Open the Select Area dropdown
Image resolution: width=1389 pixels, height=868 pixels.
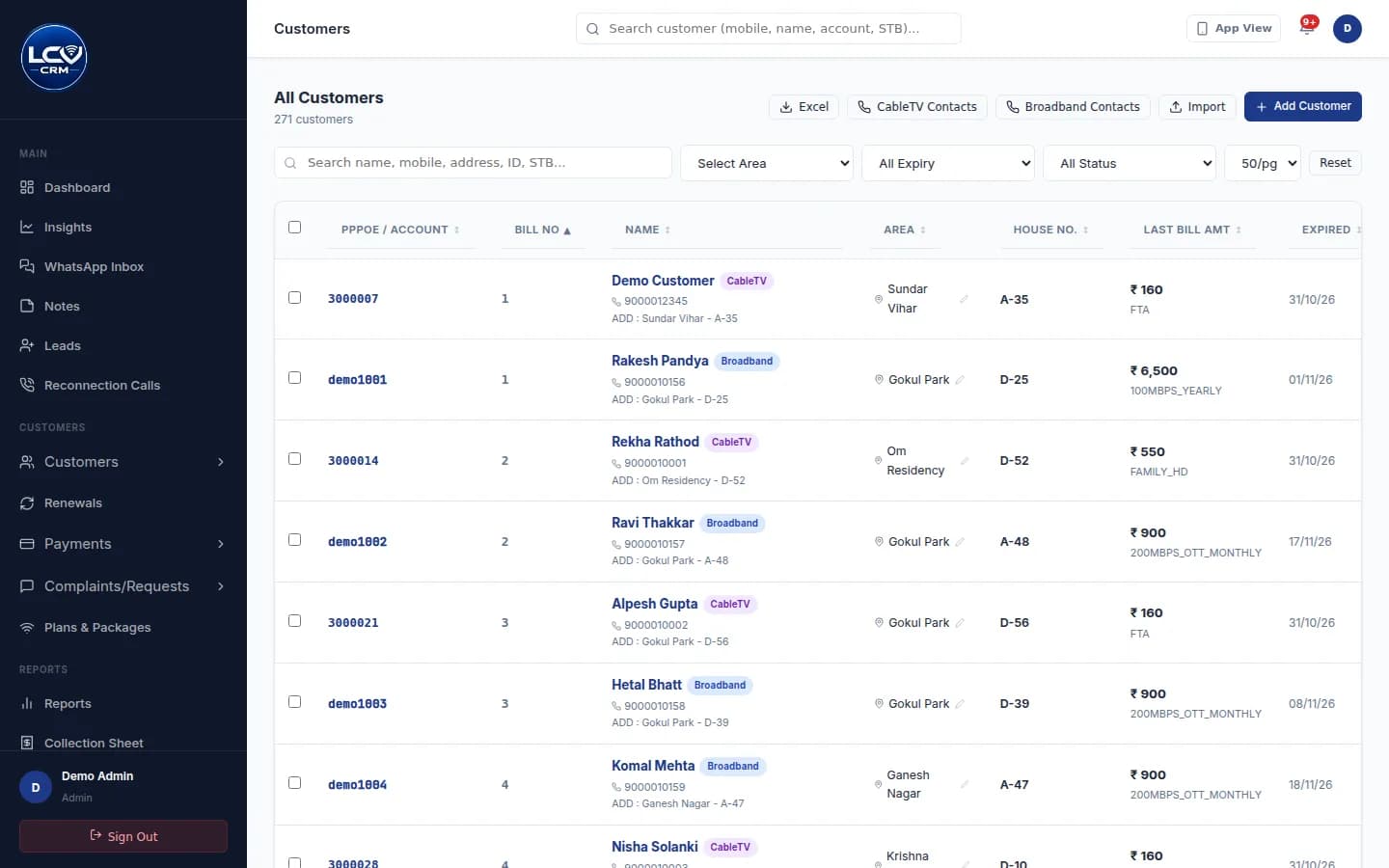tap(767, 163)
